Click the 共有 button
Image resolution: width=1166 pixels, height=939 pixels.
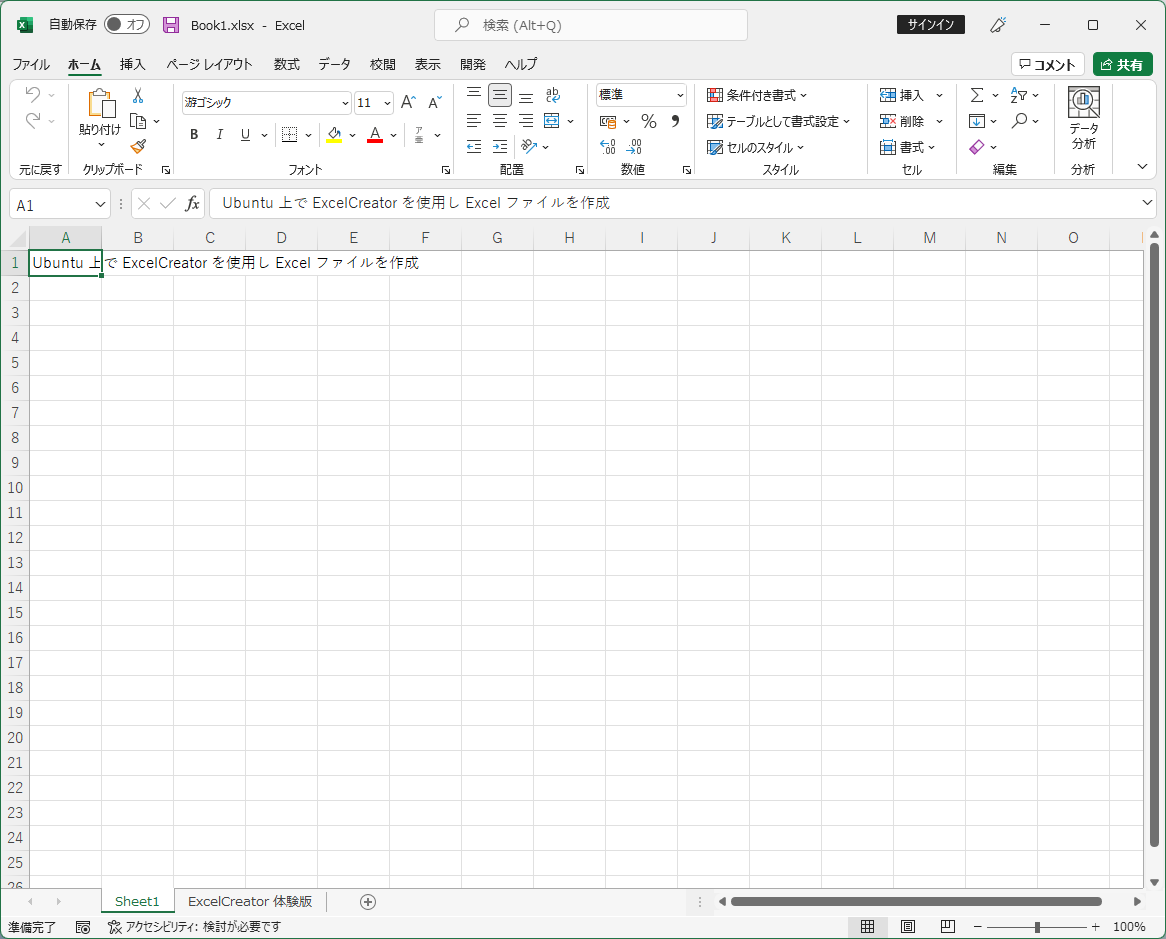1122,65
